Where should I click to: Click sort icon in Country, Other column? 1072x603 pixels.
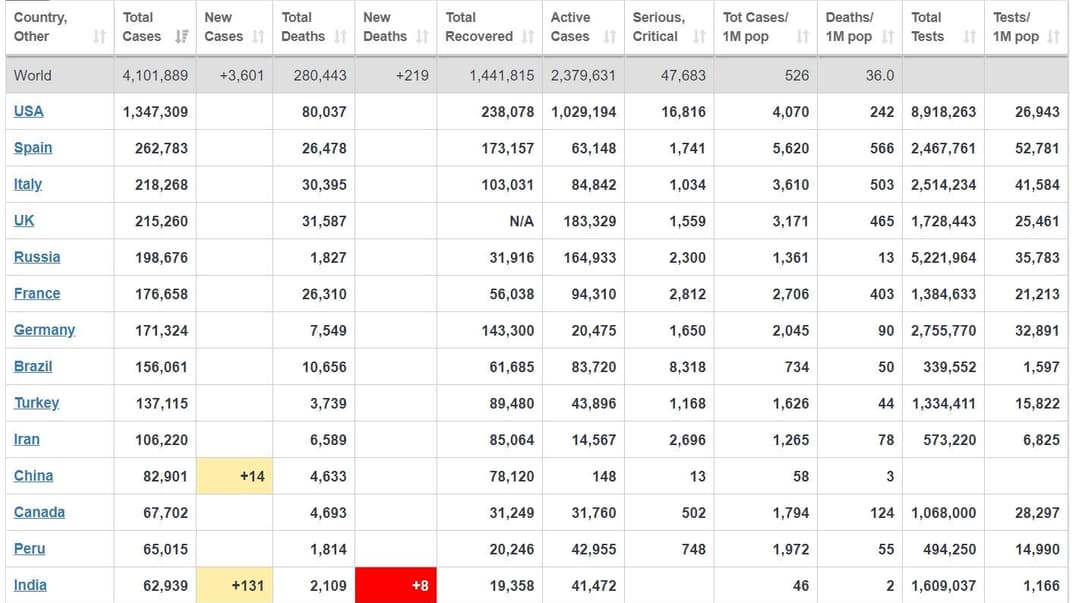99,37
